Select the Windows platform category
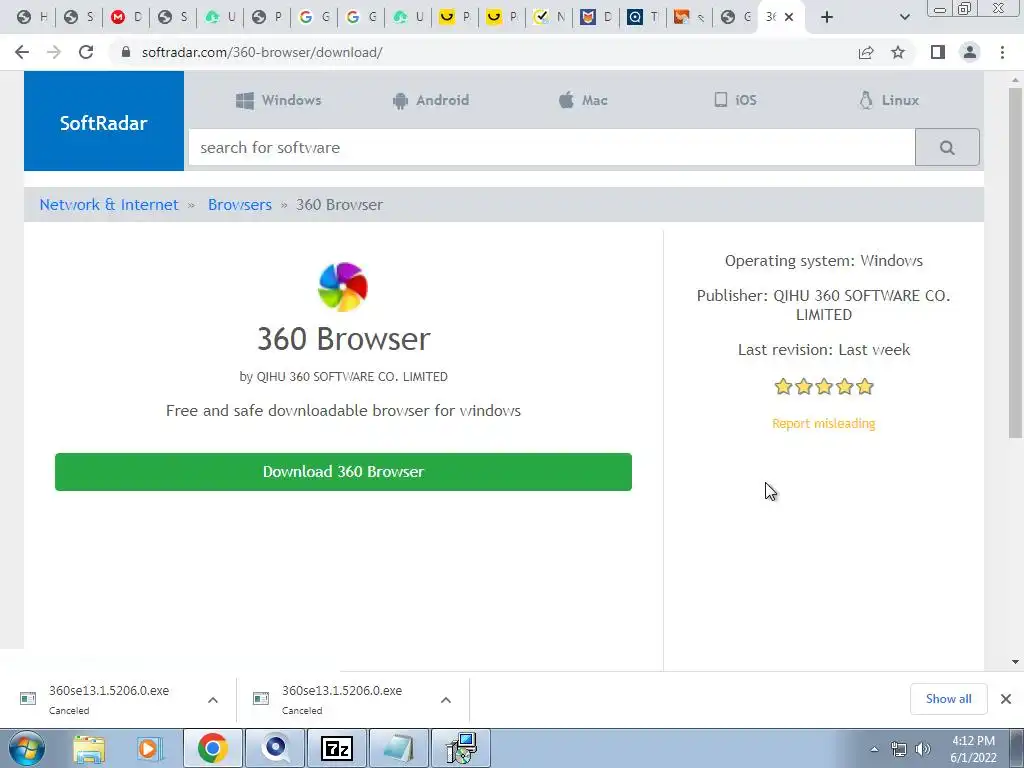Image resolution: width=1024 pixels, height=768 pixels. click(278, 100)
